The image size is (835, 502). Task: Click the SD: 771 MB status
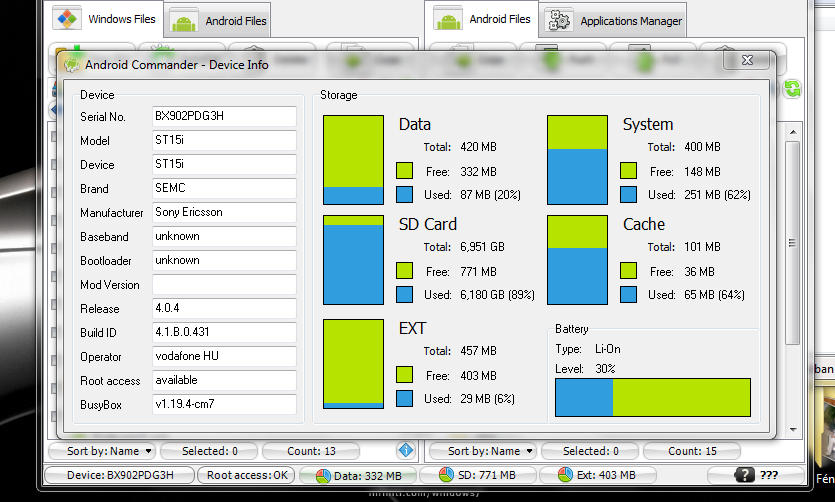(x=478, y=475)
